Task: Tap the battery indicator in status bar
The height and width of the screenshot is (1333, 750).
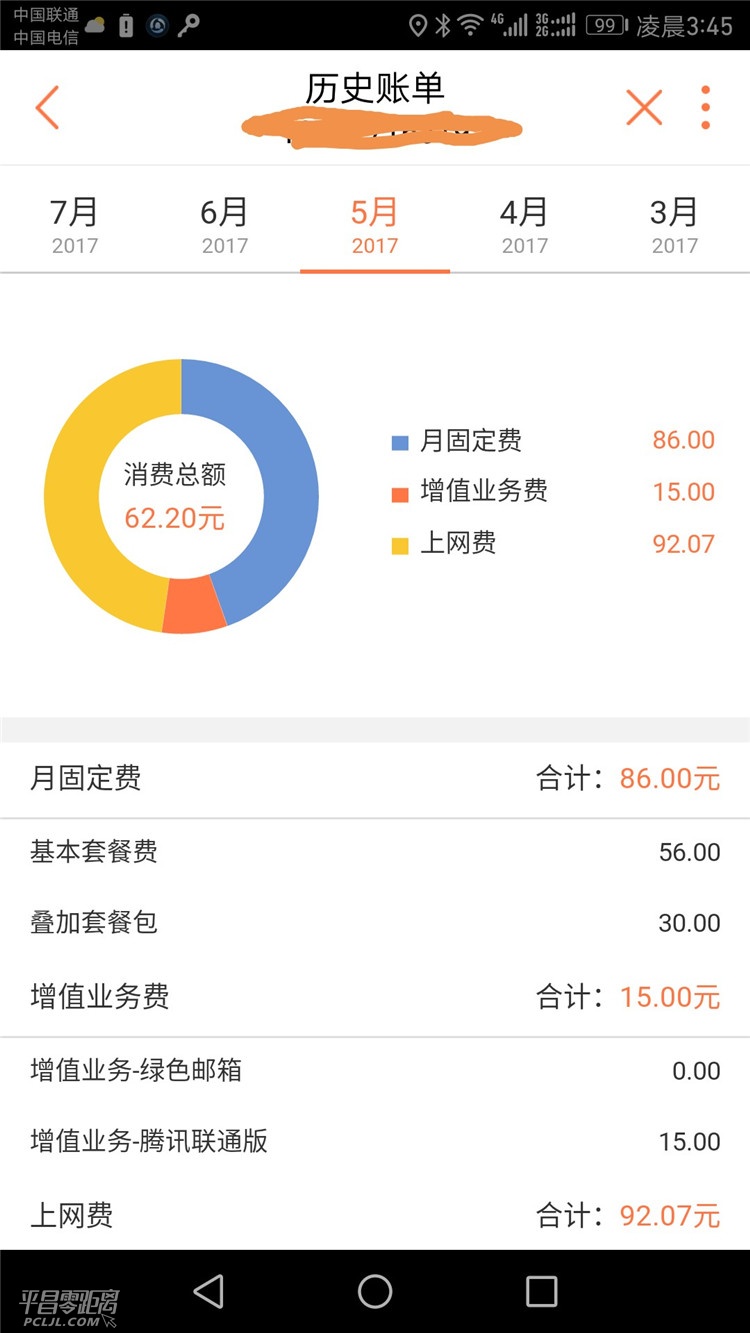Action: [x=606, y=25]
